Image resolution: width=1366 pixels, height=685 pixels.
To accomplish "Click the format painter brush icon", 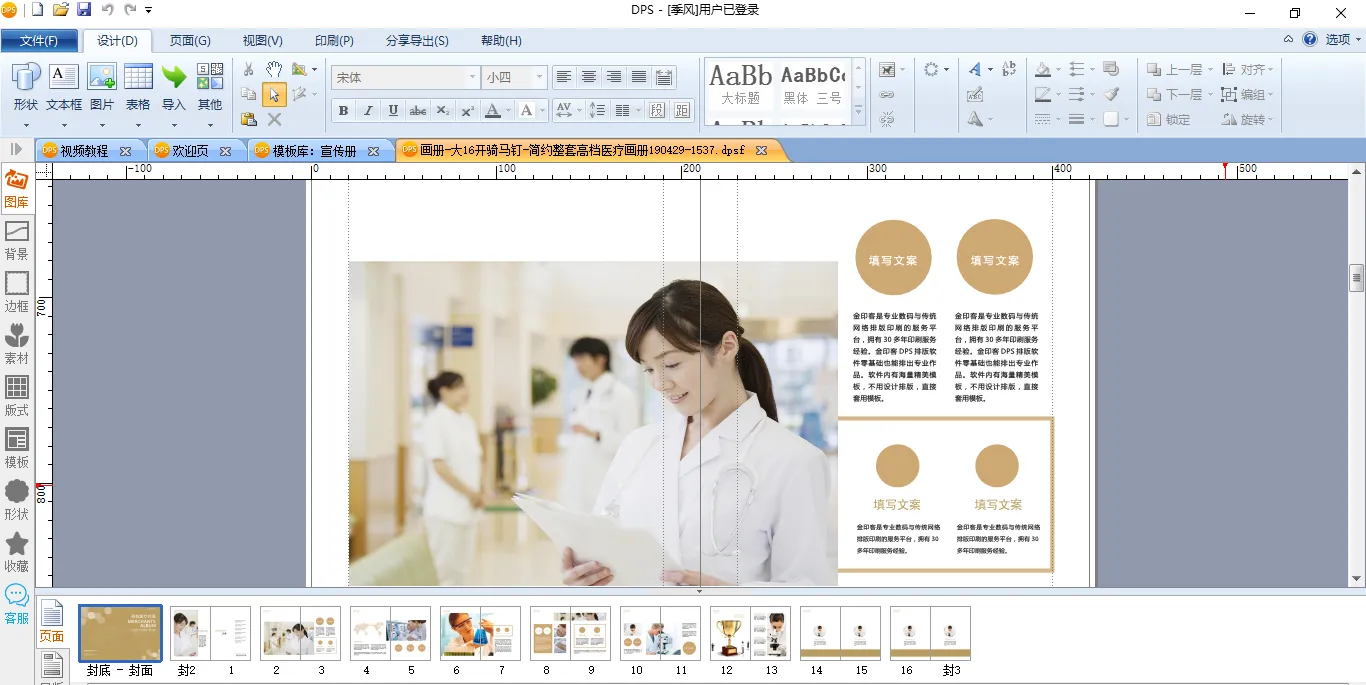I will pyautogui.click(x=1111, y=94).
